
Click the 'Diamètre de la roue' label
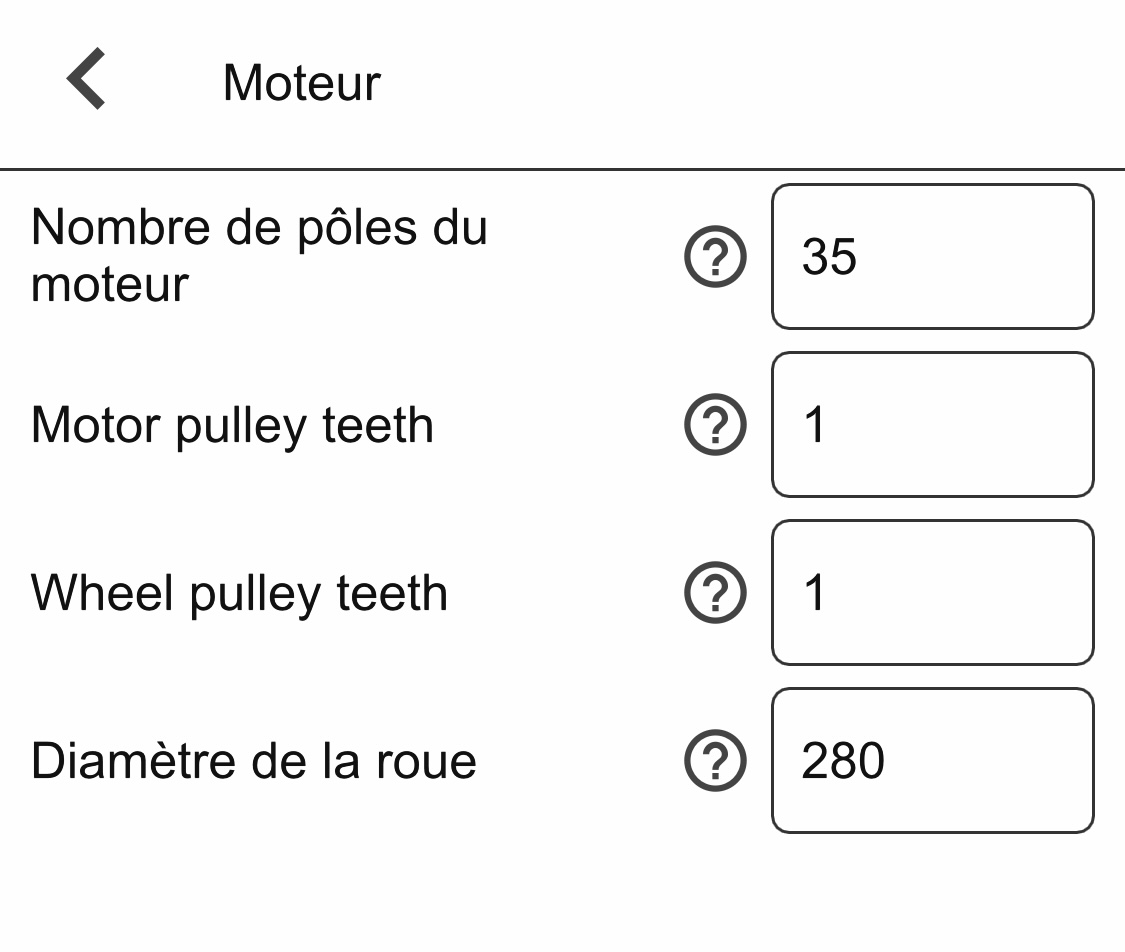[x=254, y=760]
